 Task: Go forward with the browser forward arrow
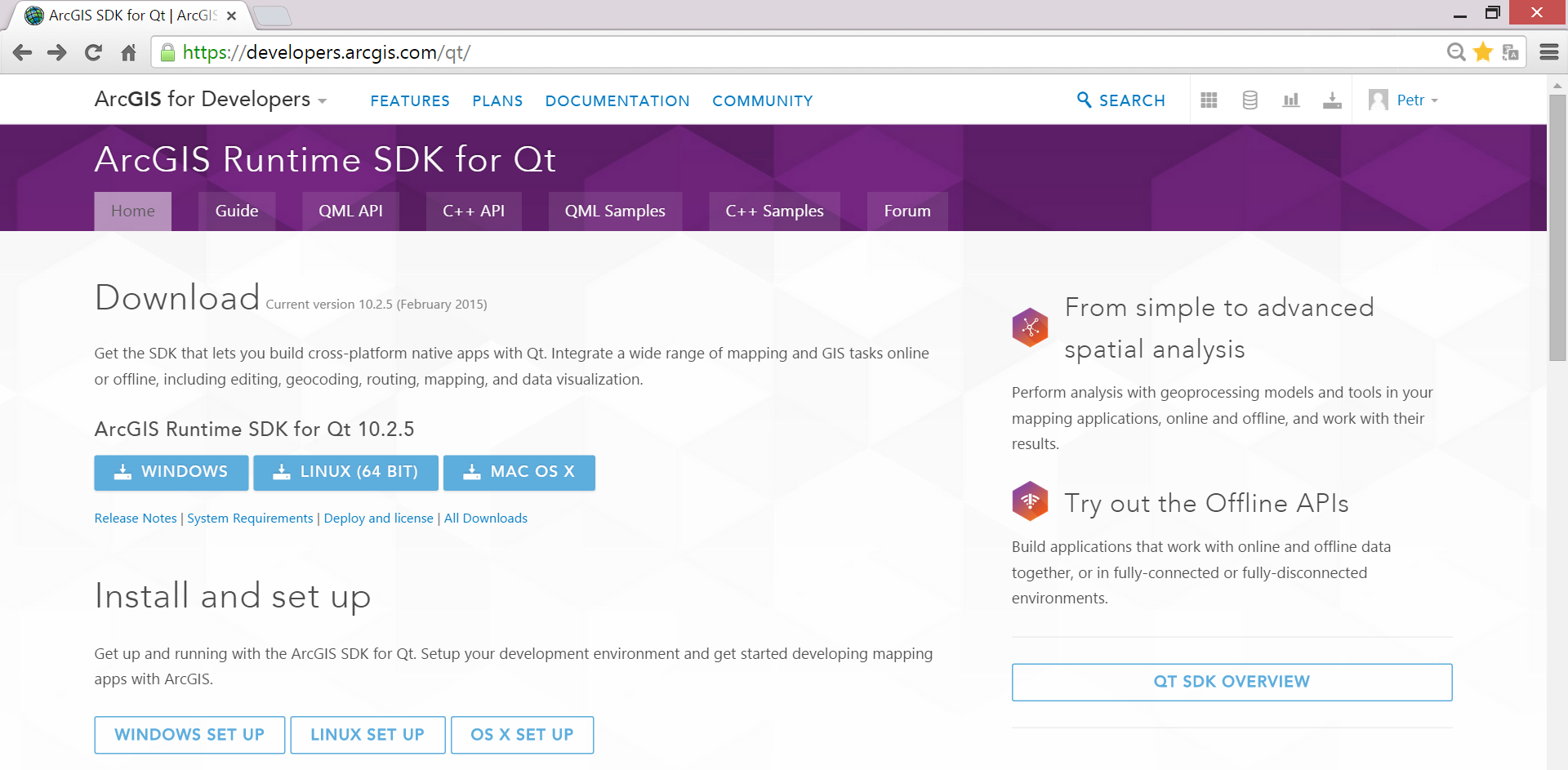(57, 53)
